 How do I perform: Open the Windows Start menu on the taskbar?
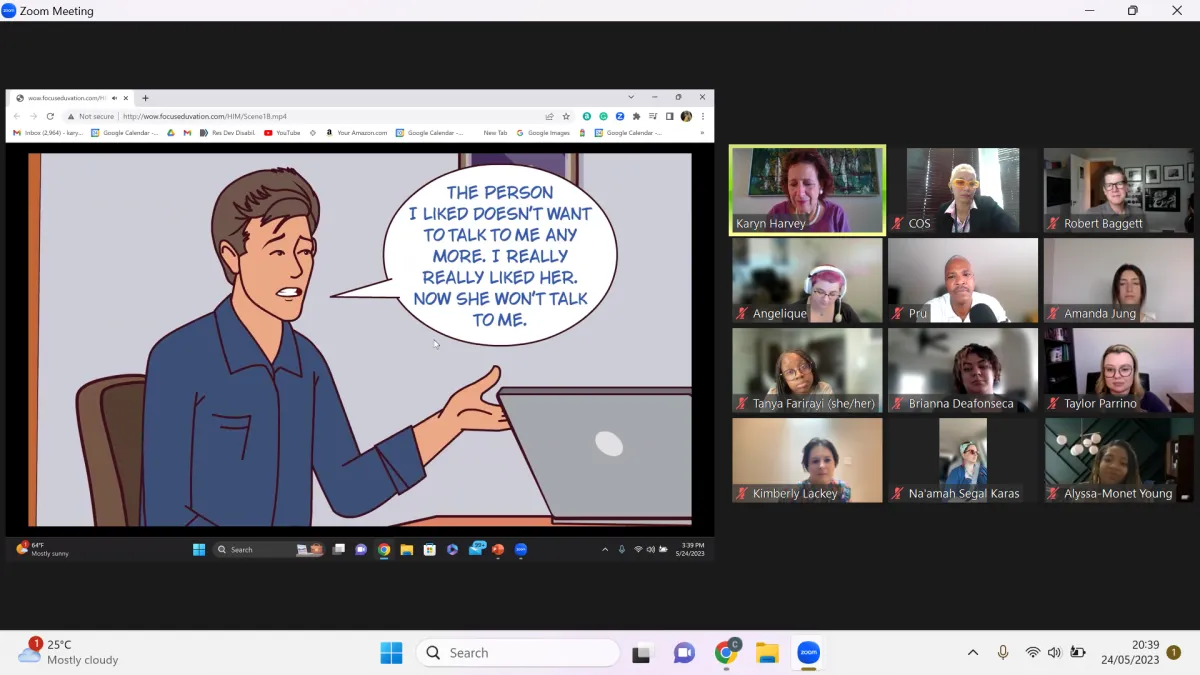391,653
